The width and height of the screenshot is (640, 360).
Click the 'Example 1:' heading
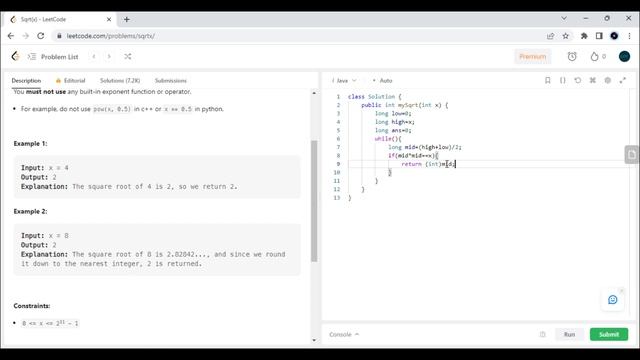[x=30, y=144]
